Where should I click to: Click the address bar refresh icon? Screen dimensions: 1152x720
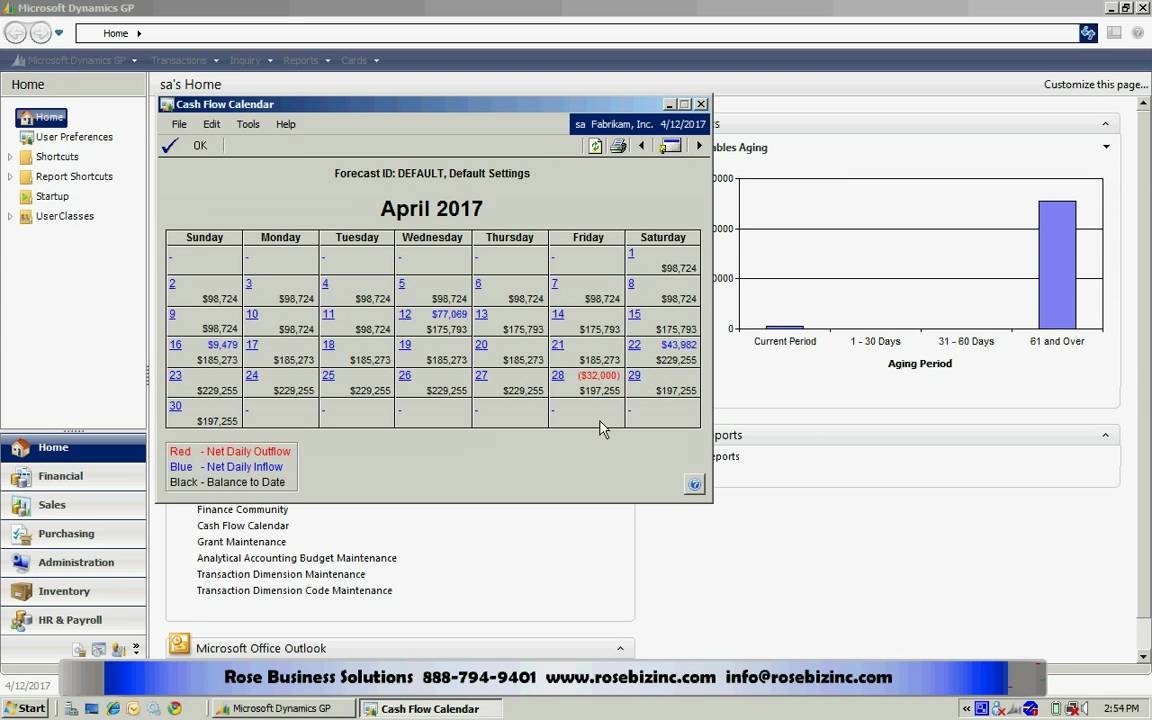pos(1088,32)
